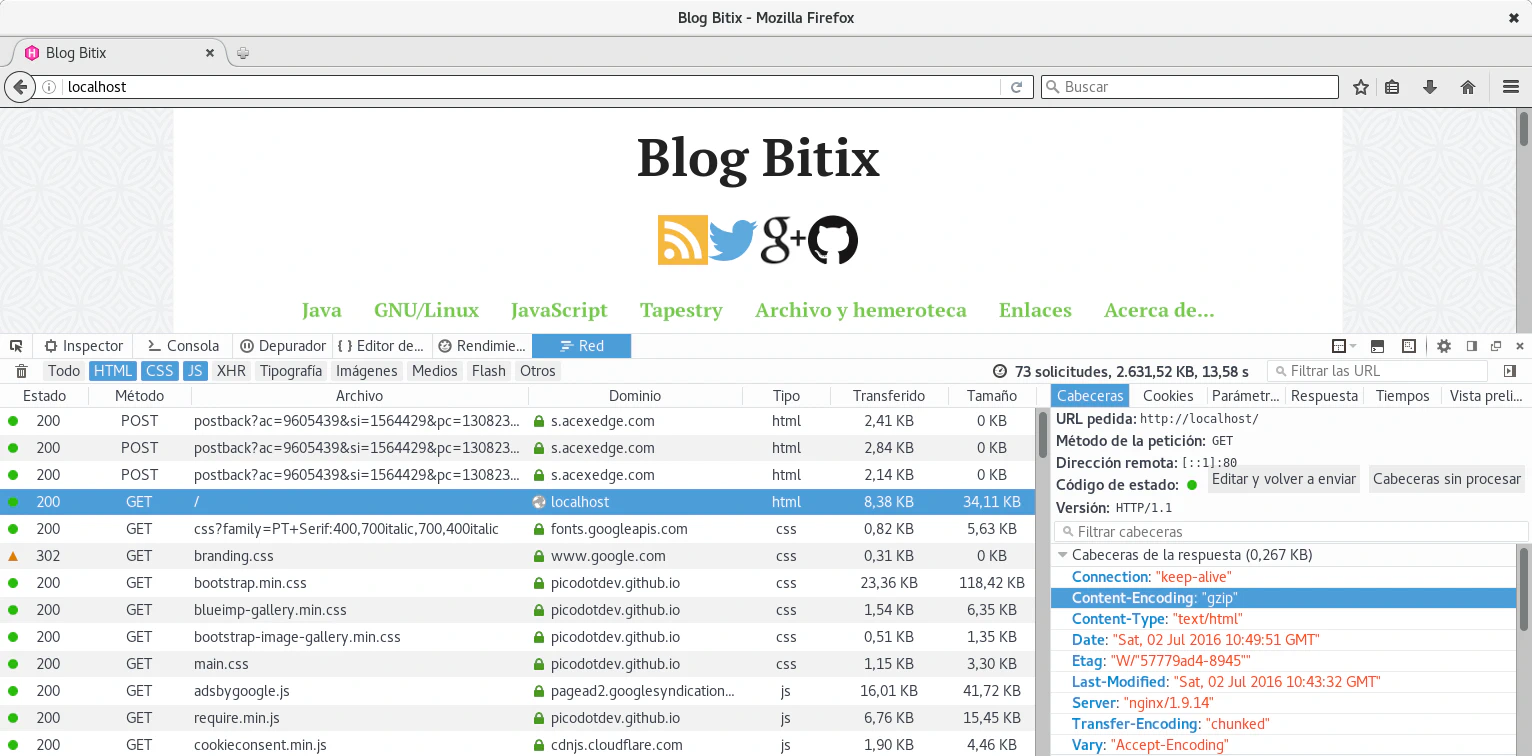Collapse the request details side pane
The height and width of the screenshot is (756, 1532).
1509,371
